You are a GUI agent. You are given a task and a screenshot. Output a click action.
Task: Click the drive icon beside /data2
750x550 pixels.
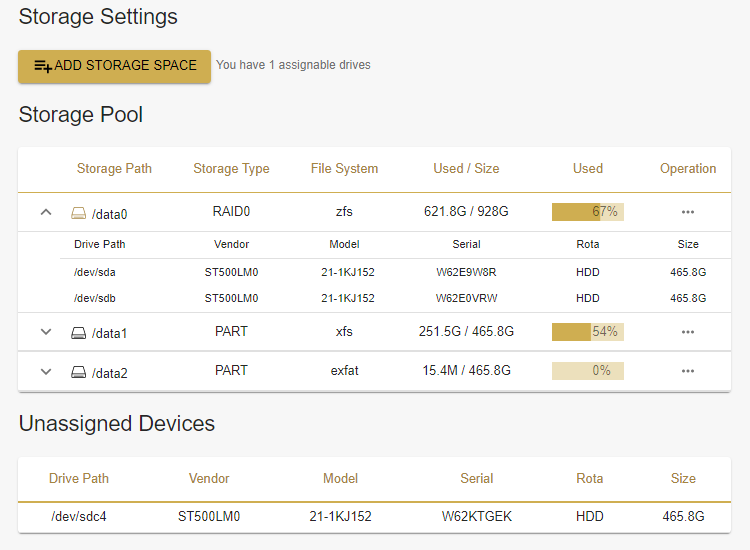[x=78, y=373]
